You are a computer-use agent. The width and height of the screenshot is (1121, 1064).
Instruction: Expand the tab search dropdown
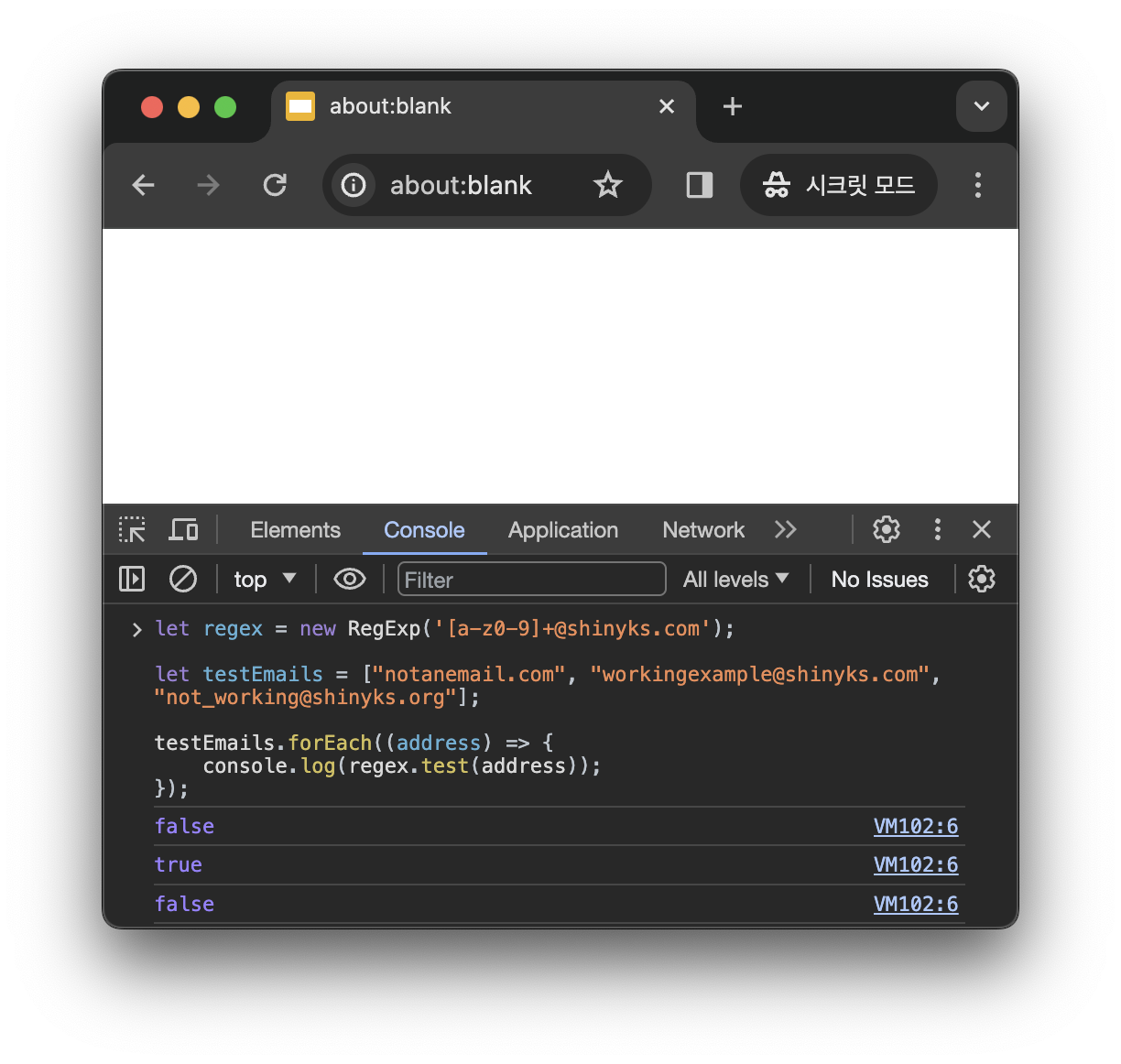(982, 106)
